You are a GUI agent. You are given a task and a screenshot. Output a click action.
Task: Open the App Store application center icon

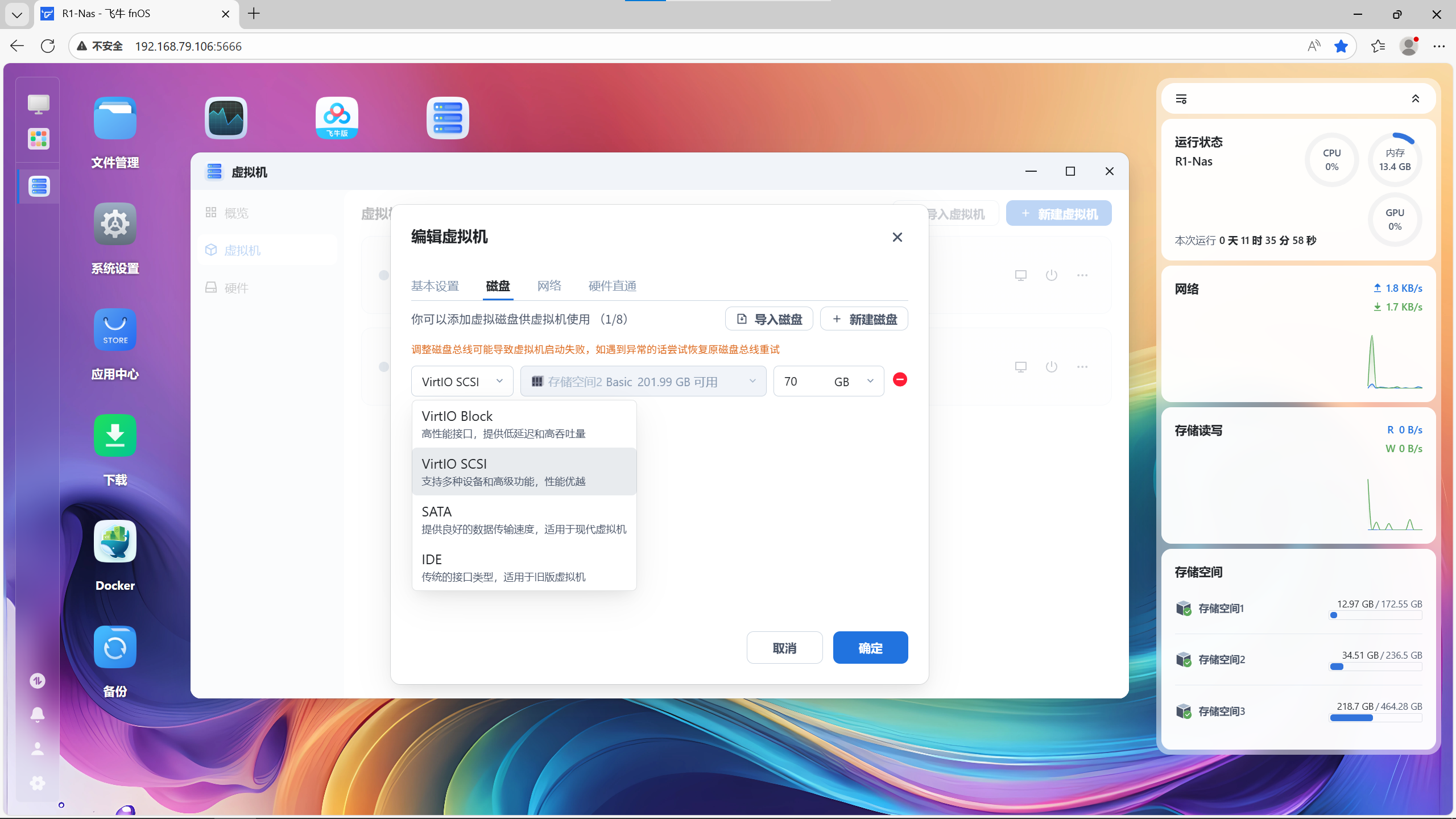click(115, 330)
